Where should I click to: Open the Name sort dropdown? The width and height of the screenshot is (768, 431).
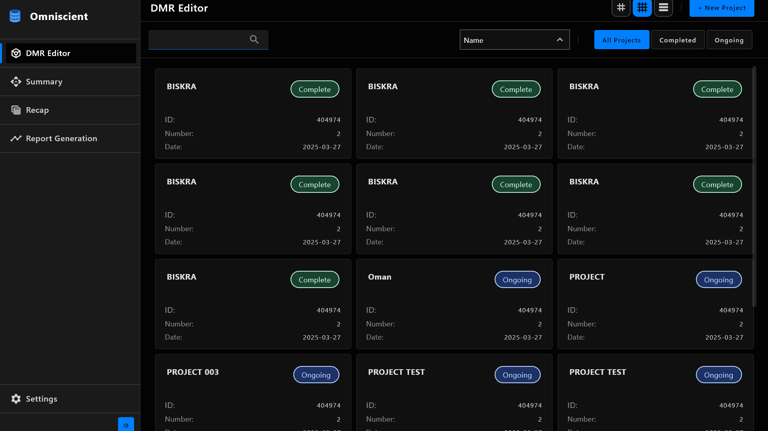point(505,40)
